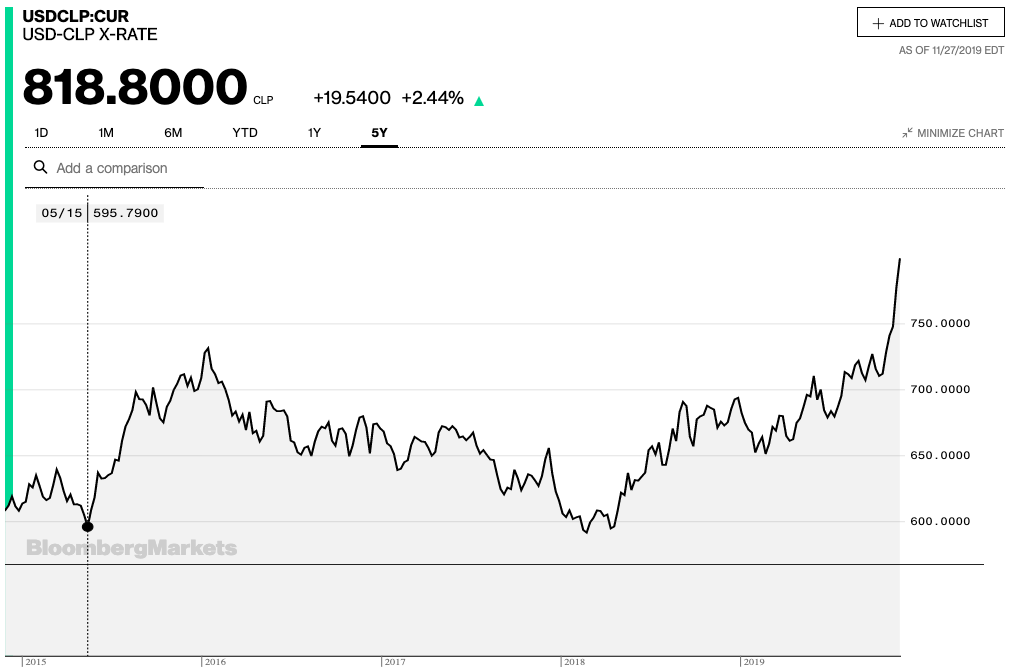The image size is (1014, 672).
Task: Click the +19.5400 change value
Action: point(352,98)
